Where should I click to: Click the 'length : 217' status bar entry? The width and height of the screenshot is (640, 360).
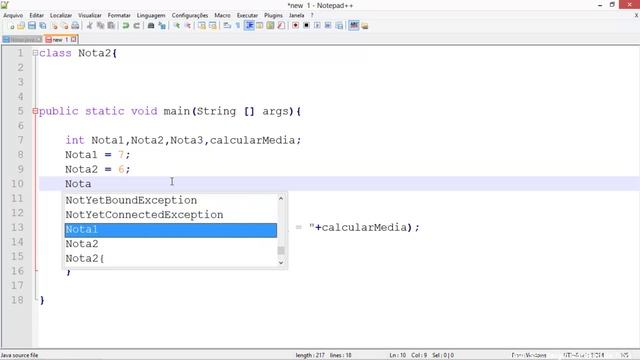point(310,356)
